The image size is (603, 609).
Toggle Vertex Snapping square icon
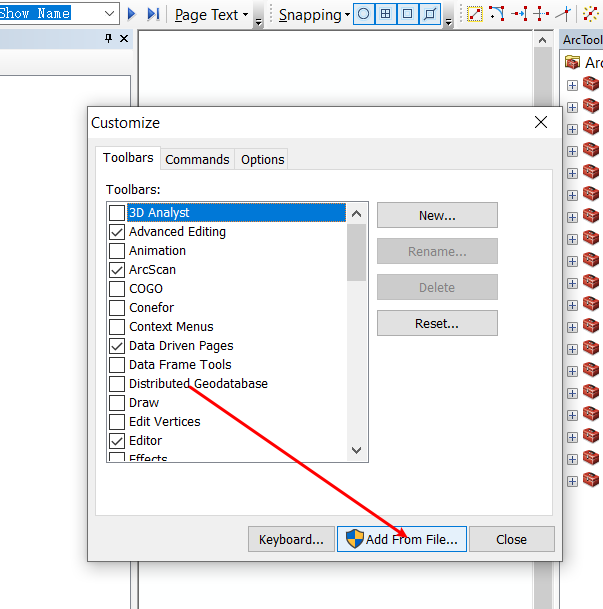(407, 14)
